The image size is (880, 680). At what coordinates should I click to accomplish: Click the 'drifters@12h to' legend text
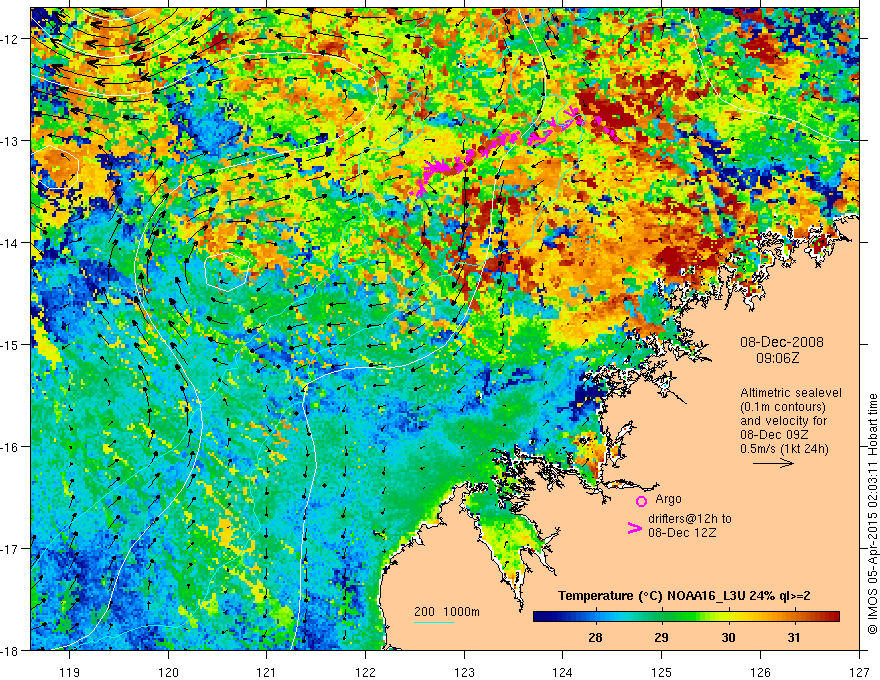690,519
